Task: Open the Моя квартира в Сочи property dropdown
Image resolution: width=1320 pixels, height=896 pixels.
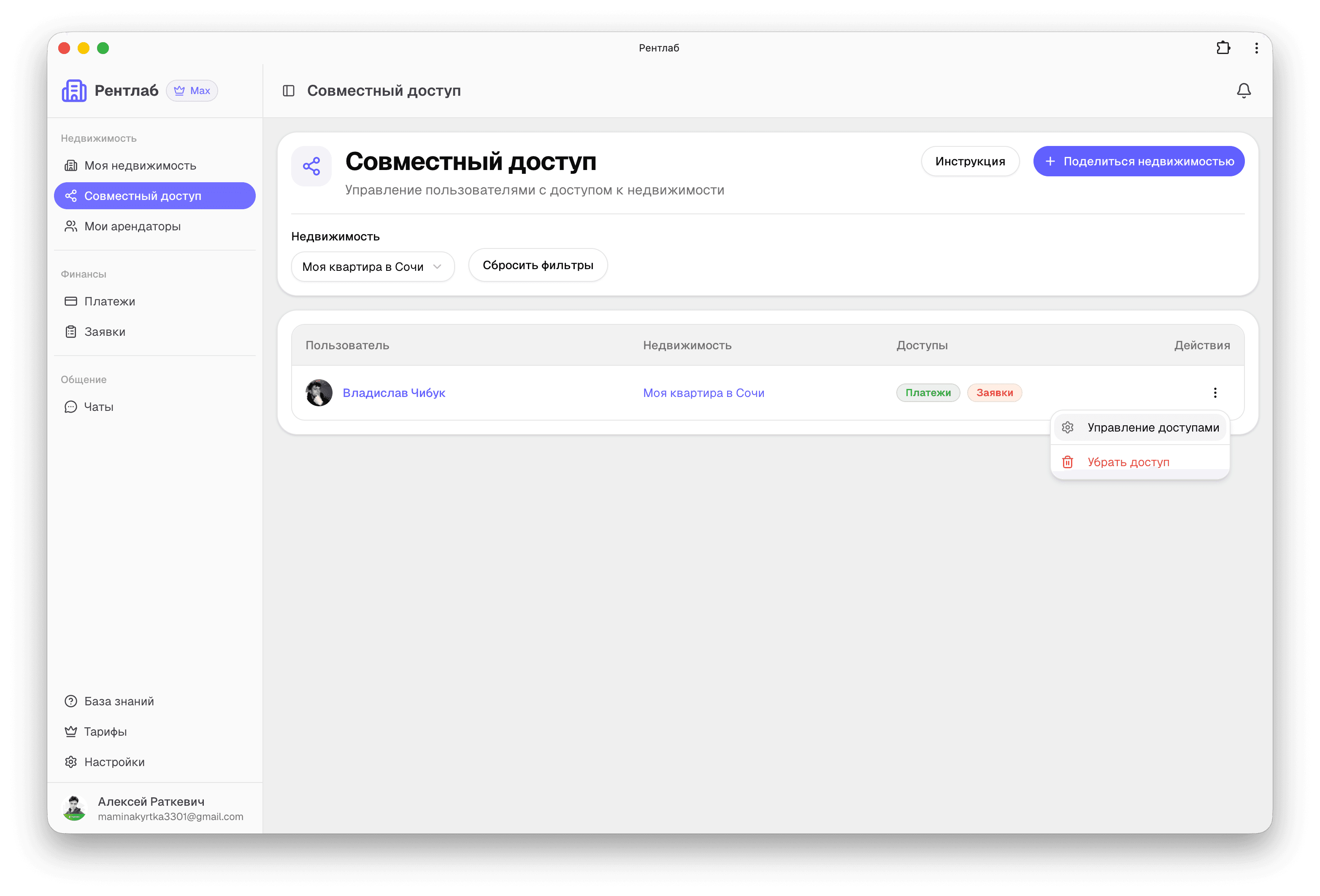Action: pos(372,266)
